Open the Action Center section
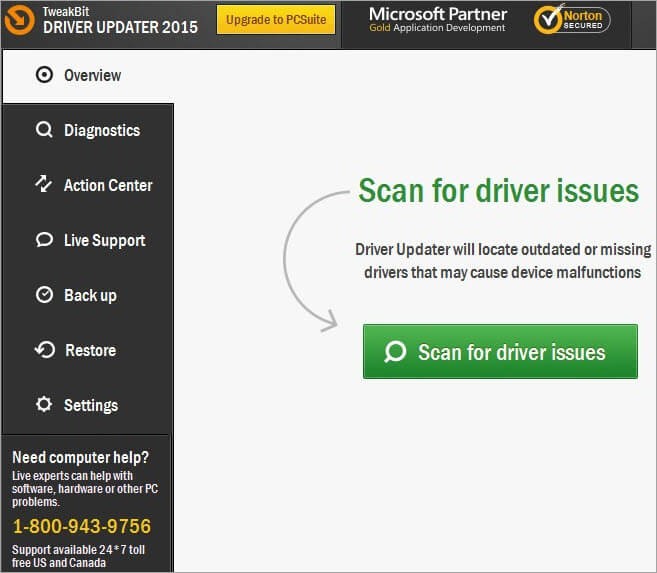Viewport: 657px width, 573px height. pos(88,185)
